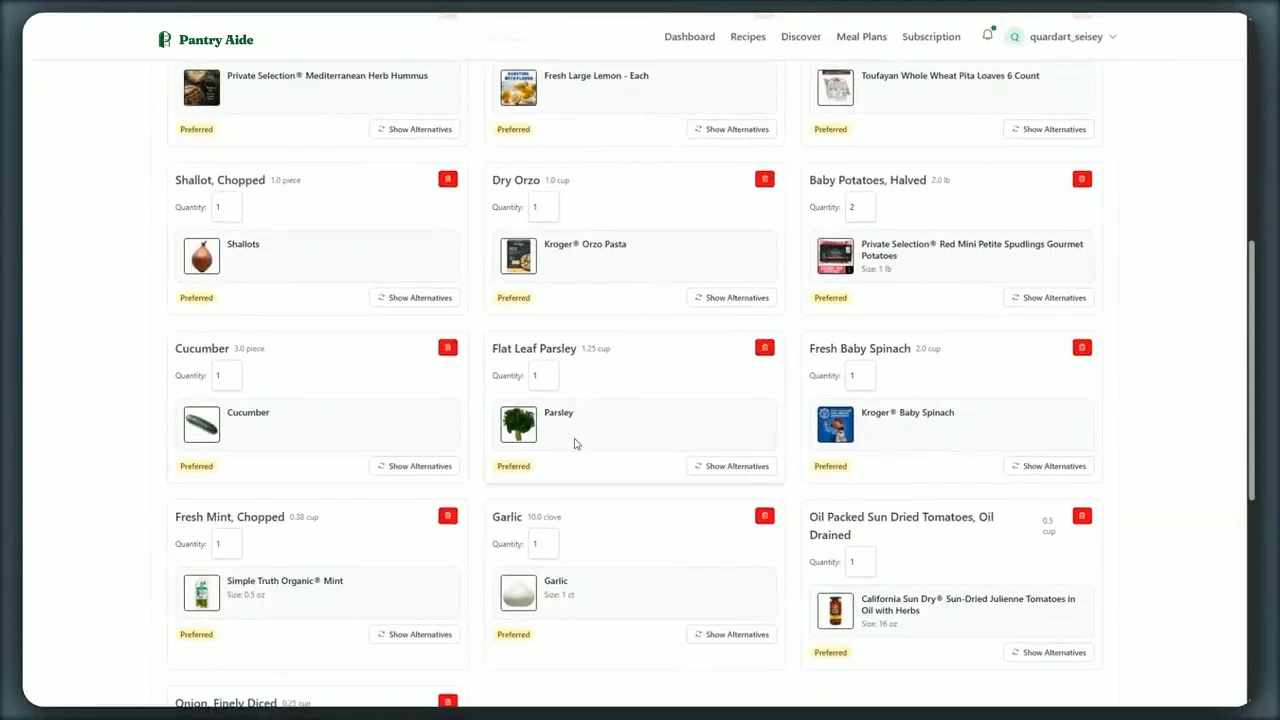Image resolution: width=1280 pixels, height=720 pixels.
Task: Click the page vertical scrollbar
Action: pyautogui.click(x=1251, y=370)
